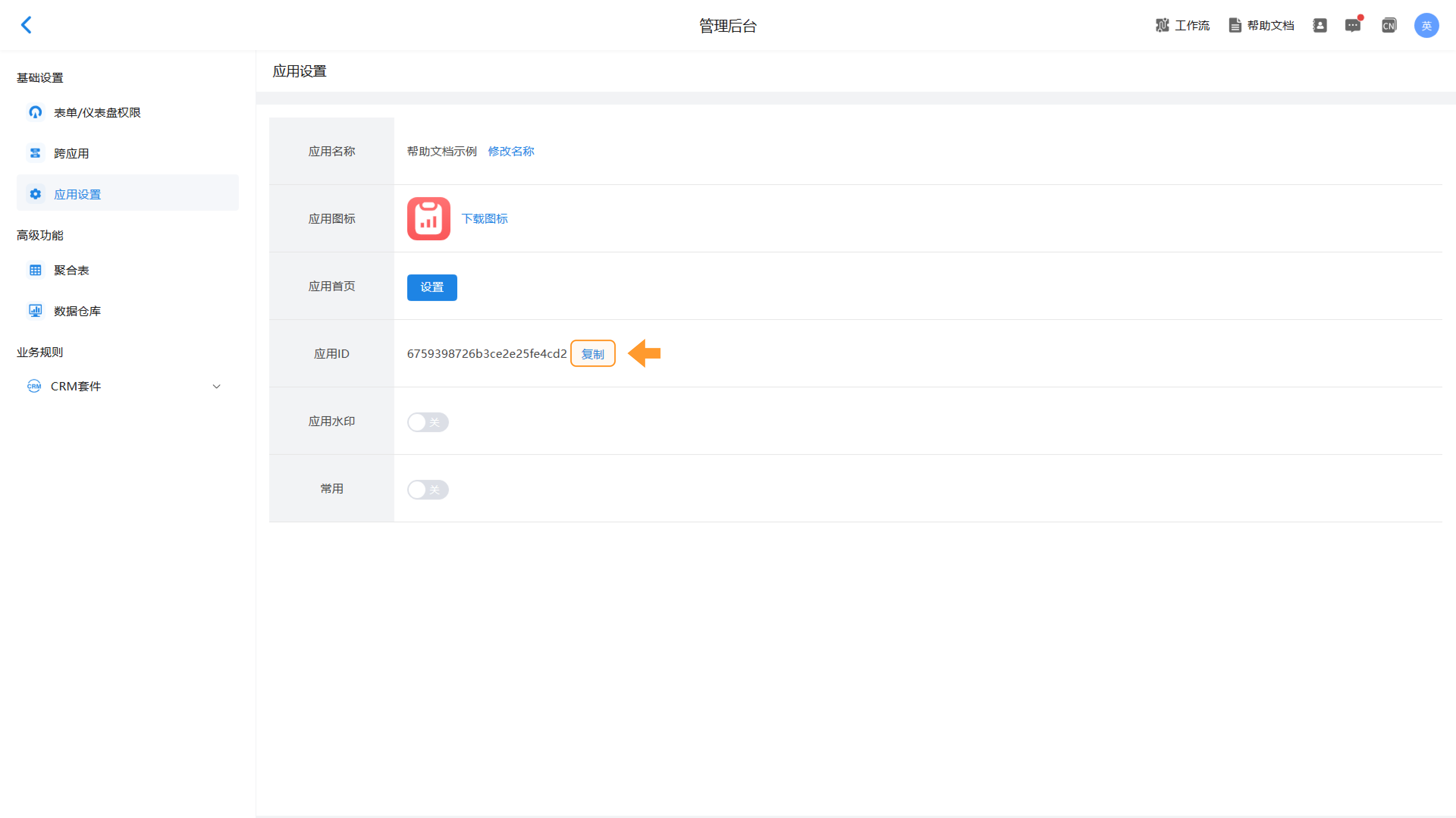Select 应用设置 in the sidebar
1456x818 pixels.
77,194
